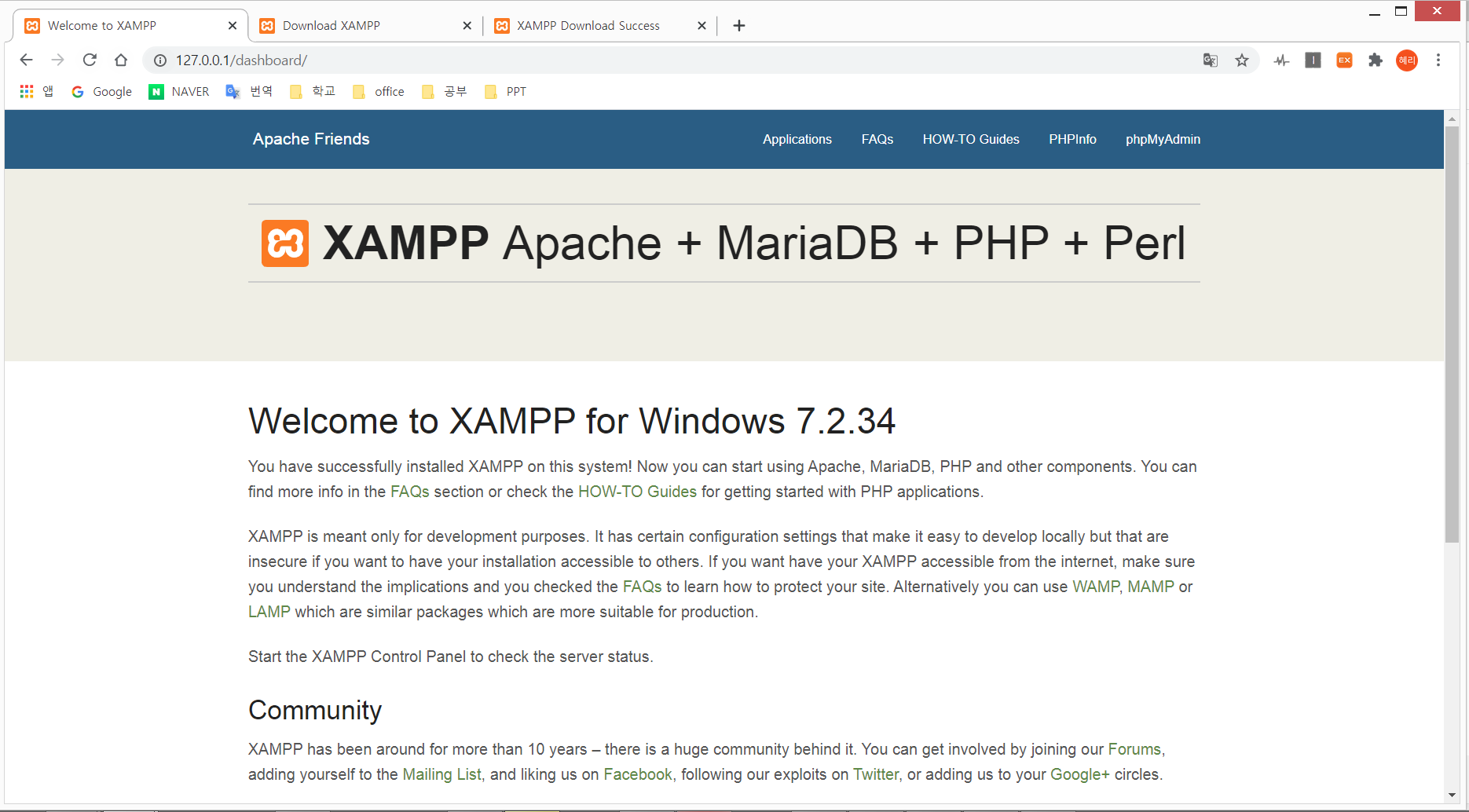This screenshot has height=812, width=1469.
Task: Click the translate page icon
Action: 1211,60
